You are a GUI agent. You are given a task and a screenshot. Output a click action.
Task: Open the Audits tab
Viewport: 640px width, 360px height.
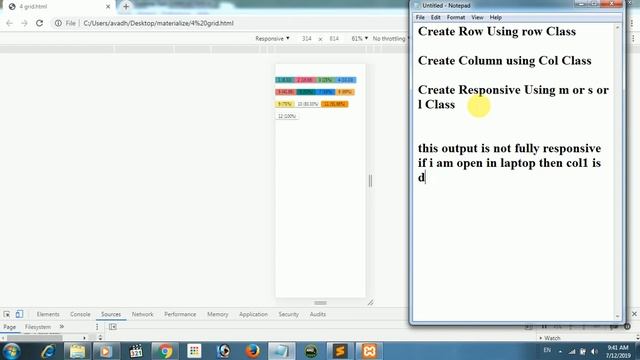pyautogui.click(x=318, y=314)
